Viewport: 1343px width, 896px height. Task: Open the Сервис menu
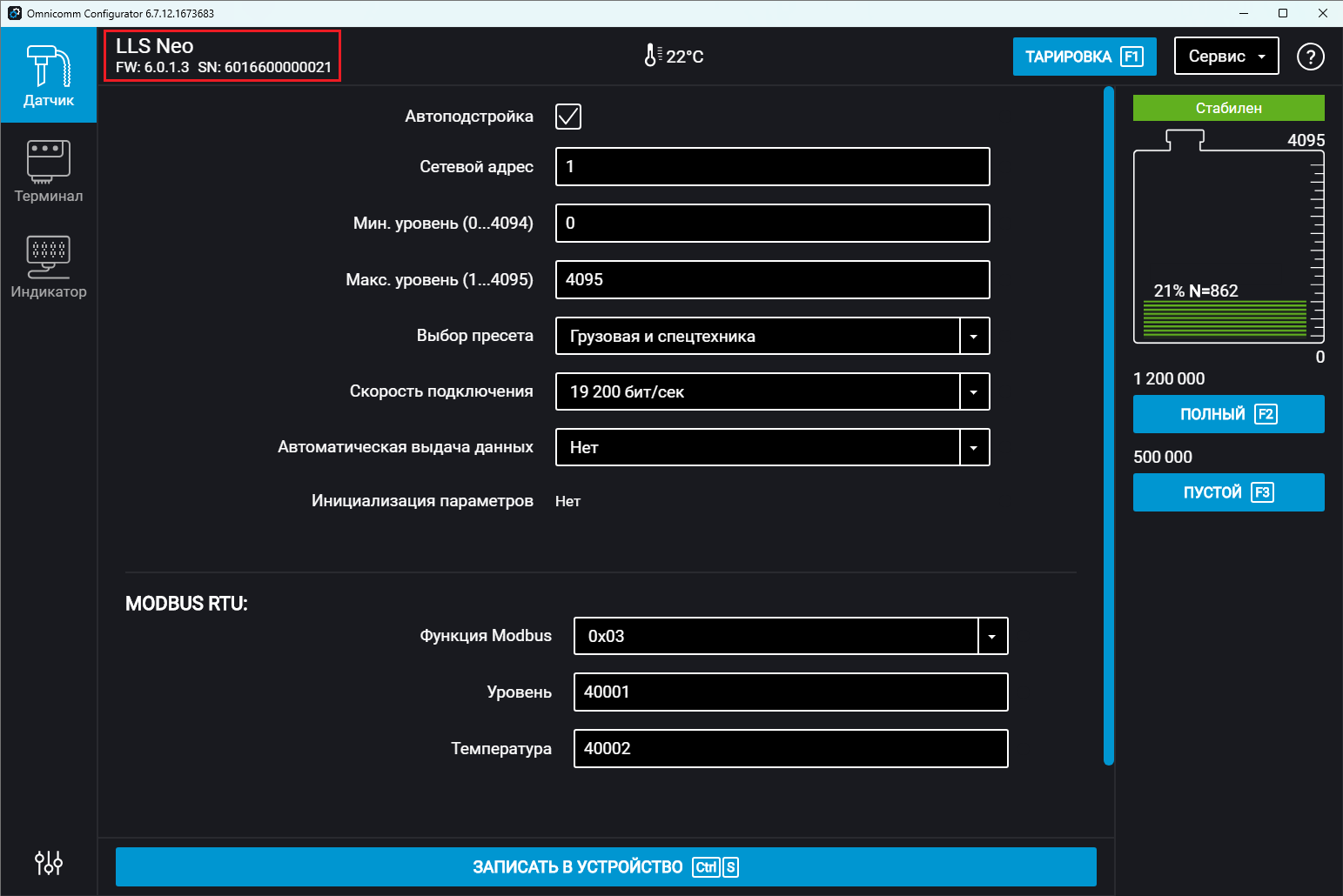pos(1225,57)
